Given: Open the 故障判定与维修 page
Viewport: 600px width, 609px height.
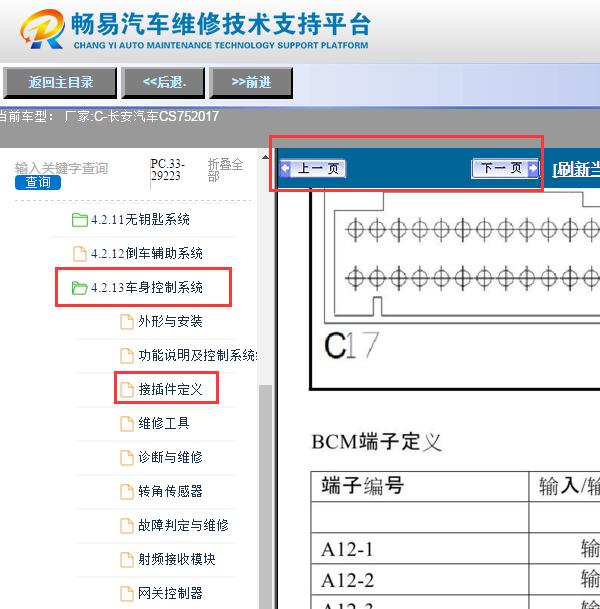Looking at the screenshot, I should click(183, 525).
